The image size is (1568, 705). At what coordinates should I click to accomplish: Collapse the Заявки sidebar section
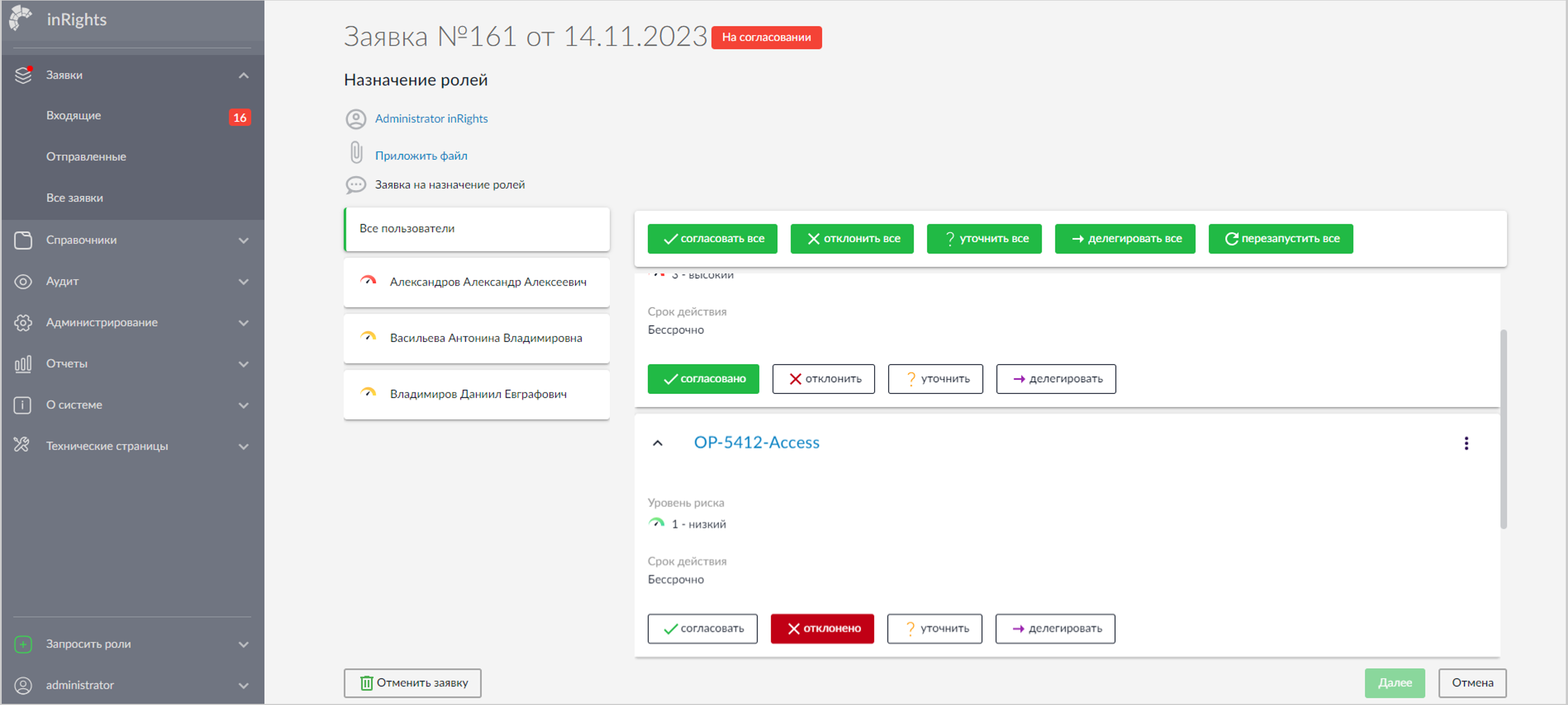click(243, 76)
